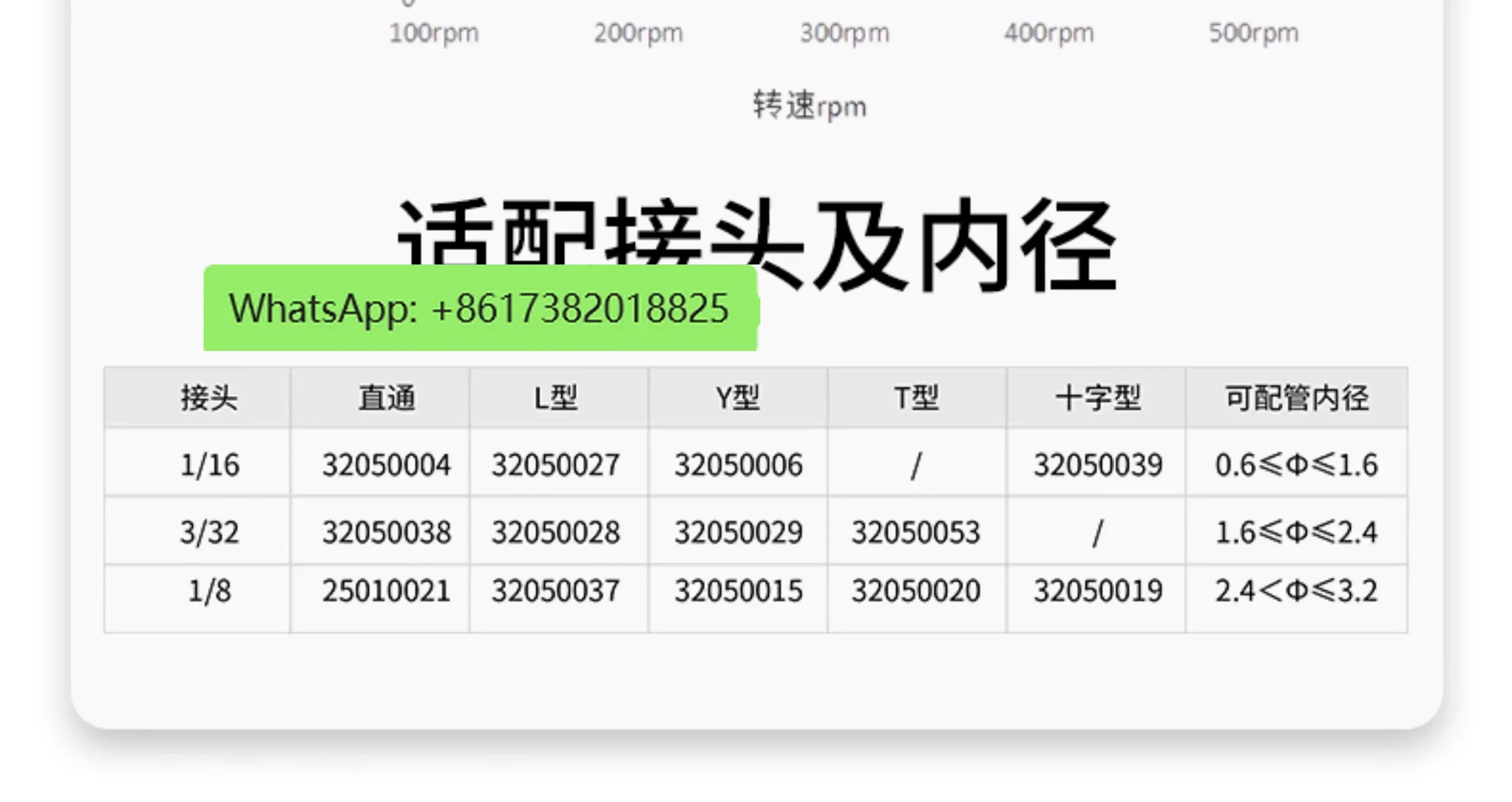Click the L型 column header

click(556, 399)
